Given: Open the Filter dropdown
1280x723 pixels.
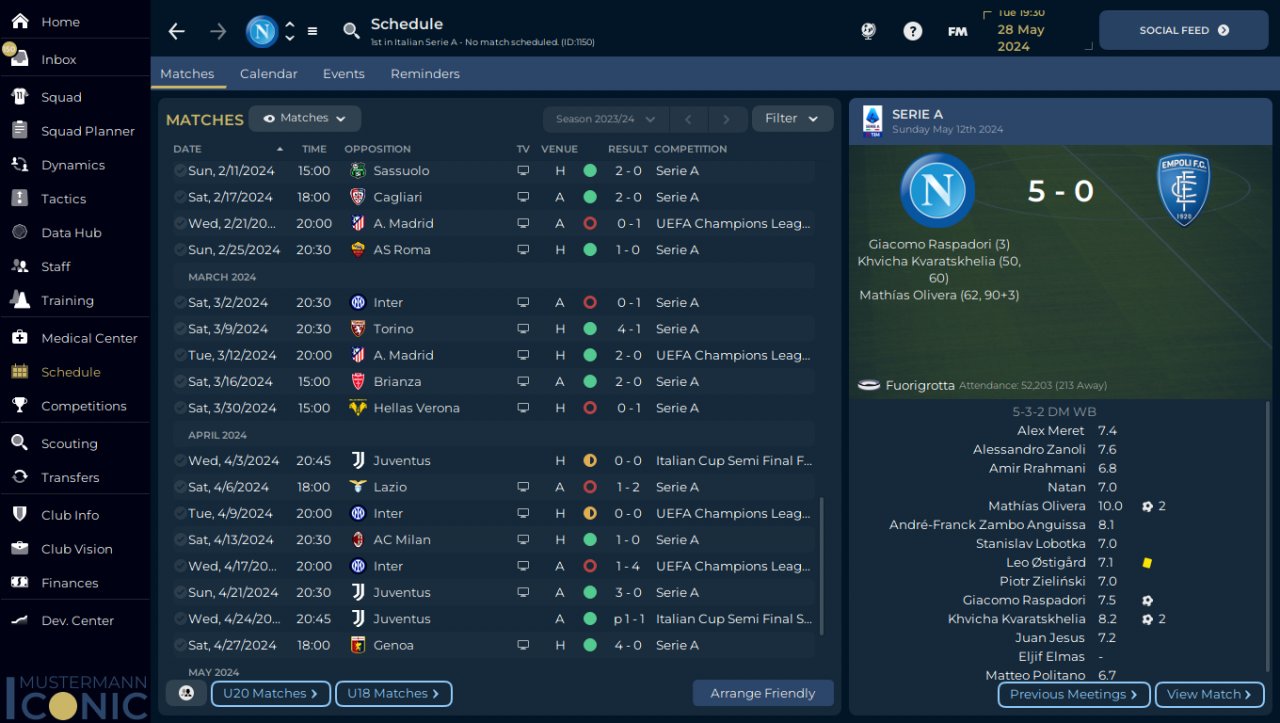Looking at the screenshot, I should click(792, 118).
